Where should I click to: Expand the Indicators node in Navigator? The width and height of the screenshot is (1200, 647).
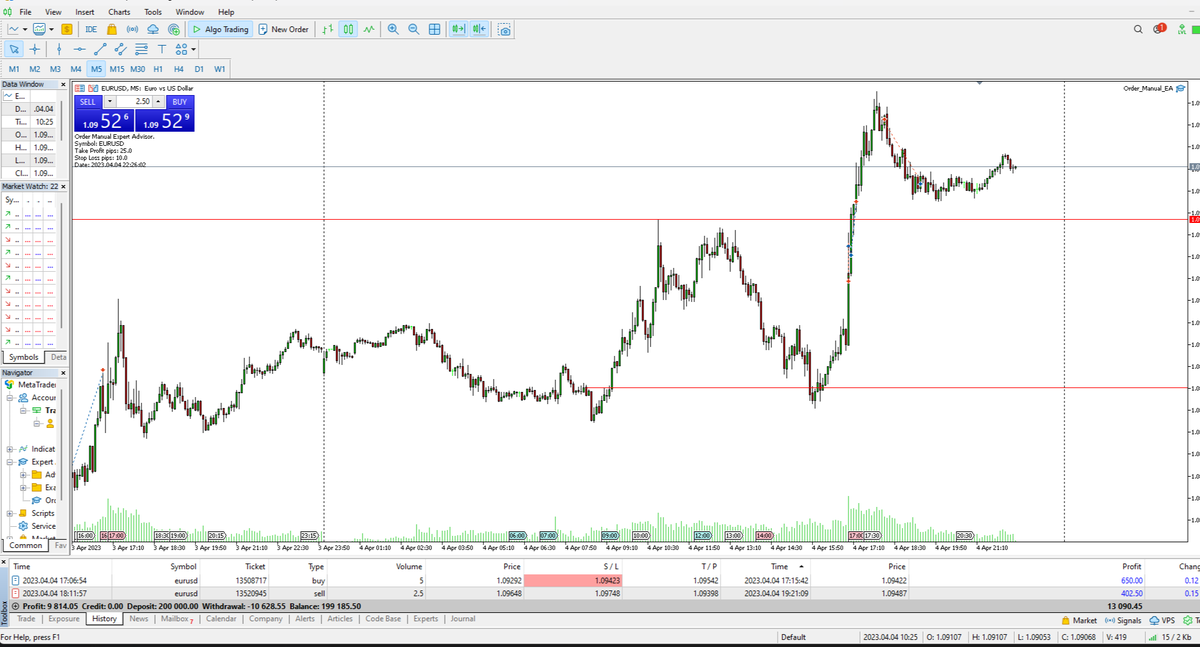coord(9,449)
